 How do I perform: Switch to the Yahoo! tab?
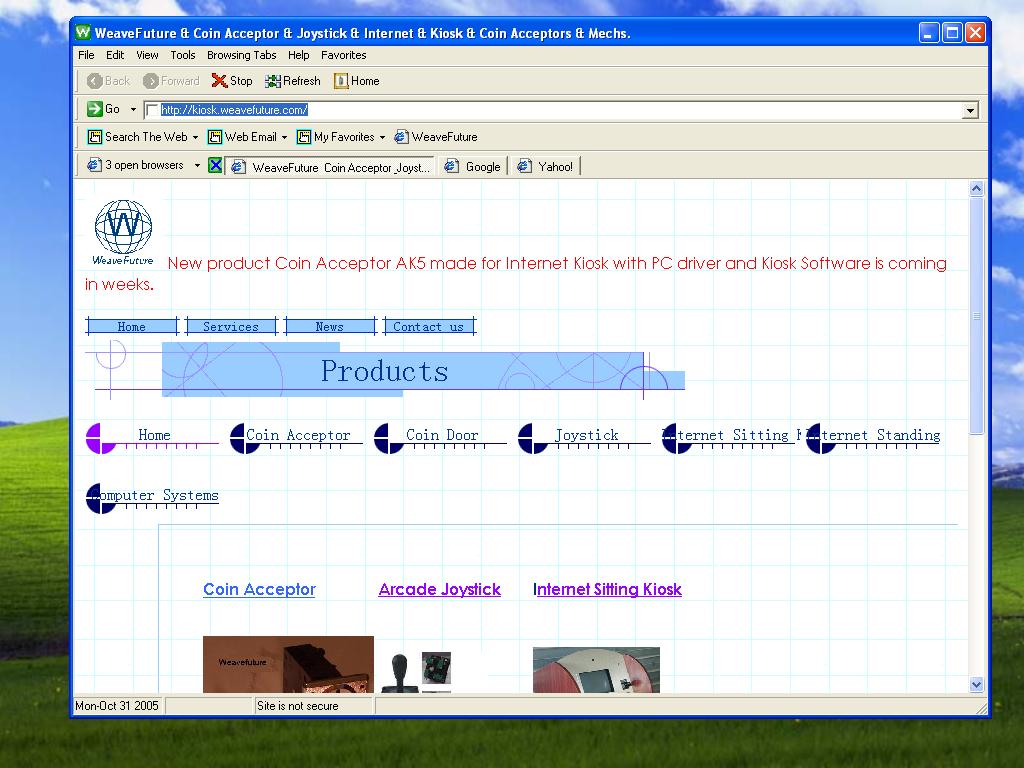click(x=545, y=167)
